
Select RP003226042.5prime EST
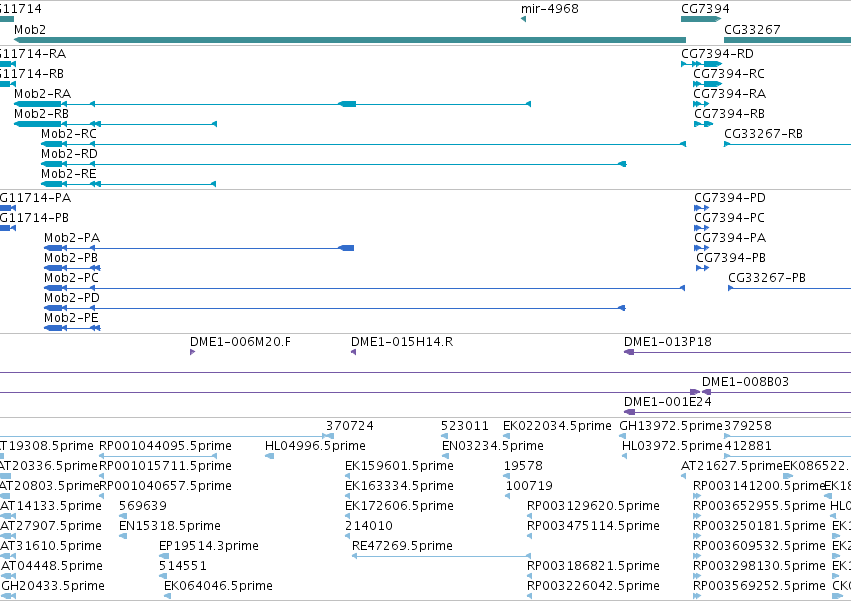click(529, 596)
